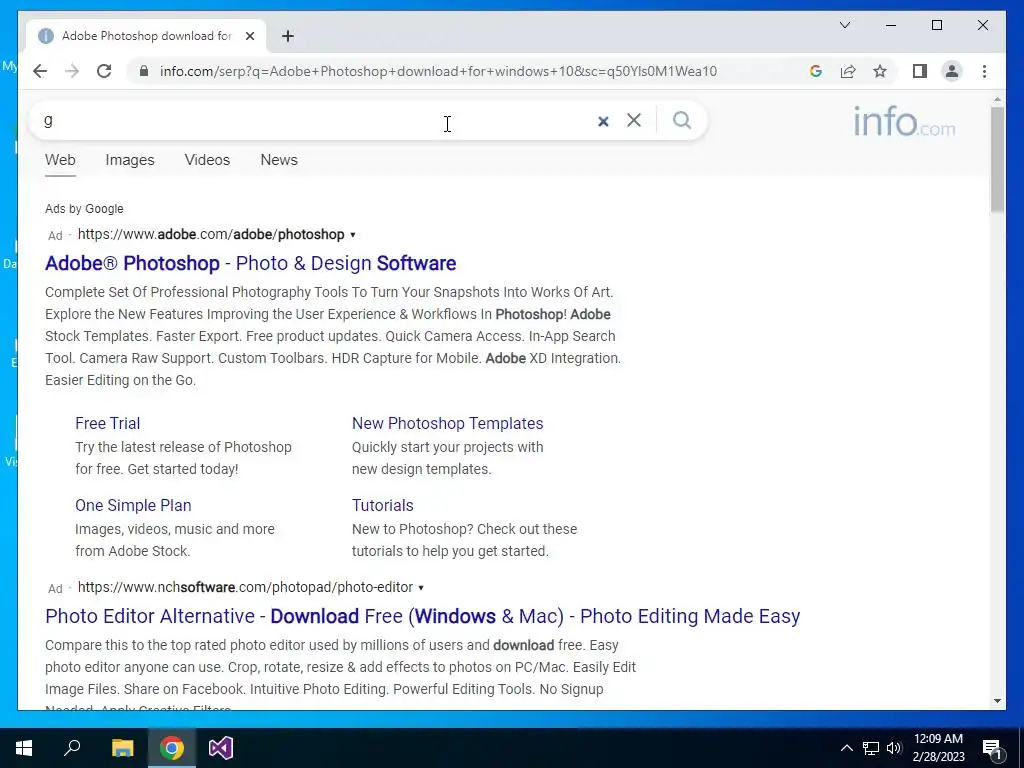Open the network status tray icon
This screenshot has width=1024, height=768.
pos(870,748)
